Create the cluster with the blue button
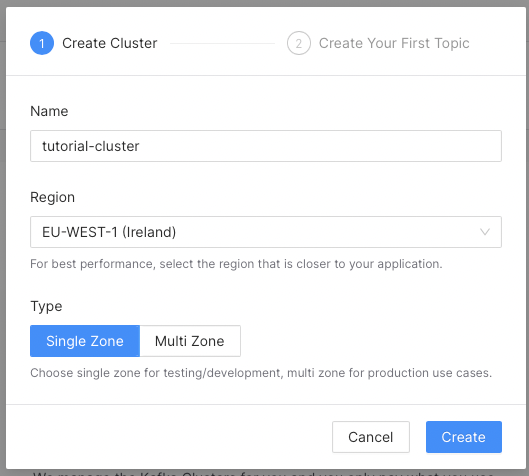Image resolution: width=529 pixels, height=476 pixels. tap(464, 437)
